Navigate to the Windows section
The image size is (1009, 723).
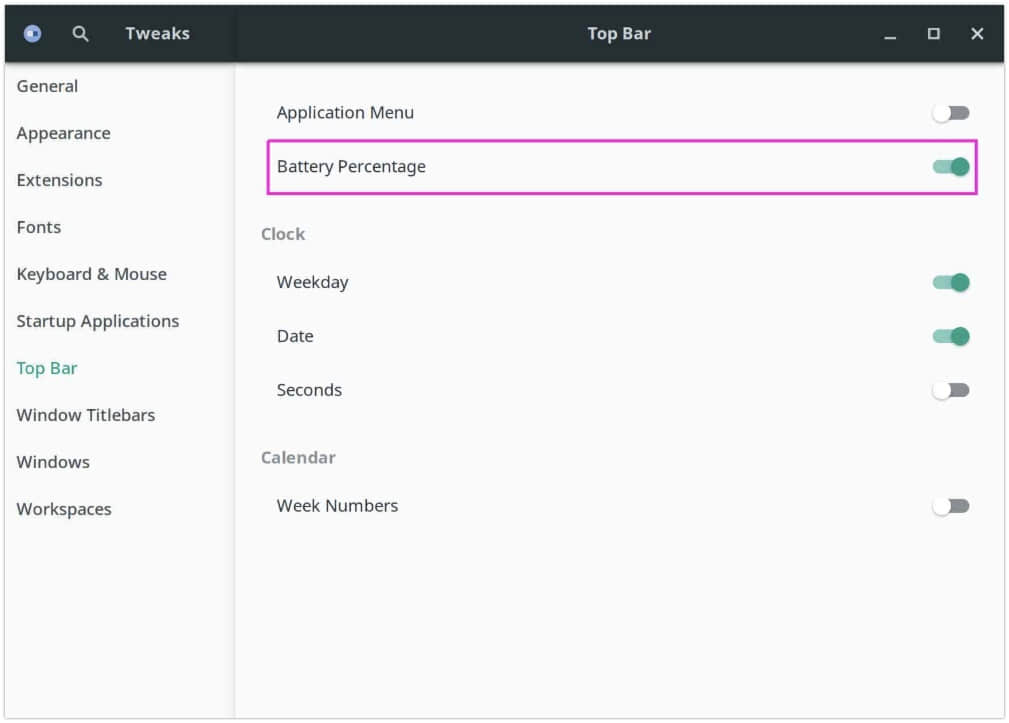click(53, 463)
